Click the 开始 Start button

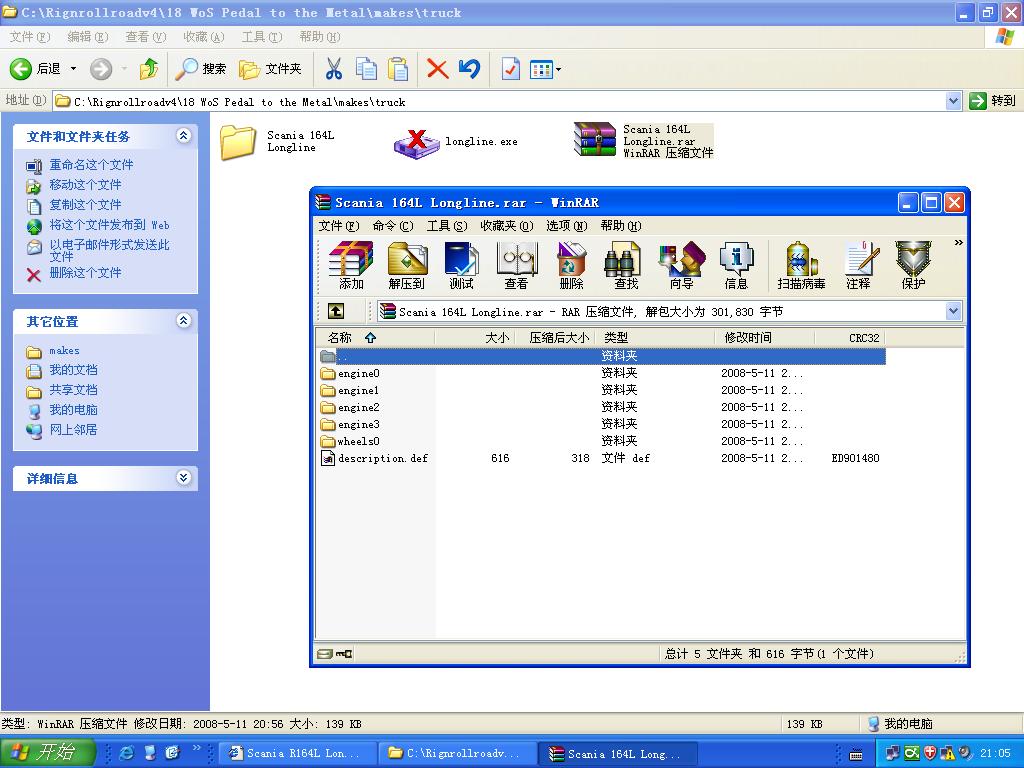(x=48, y=753)
